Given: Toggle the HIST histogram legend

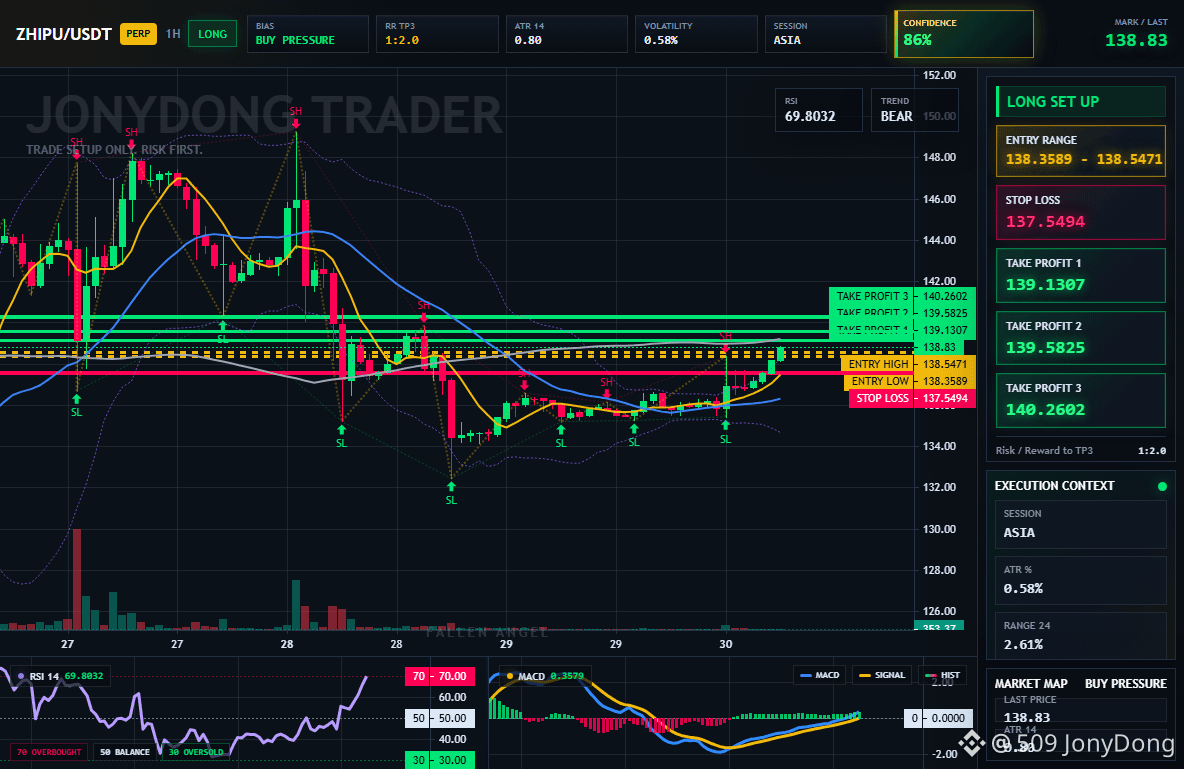Looking at the screenshot, I should [x=942, y=675].
